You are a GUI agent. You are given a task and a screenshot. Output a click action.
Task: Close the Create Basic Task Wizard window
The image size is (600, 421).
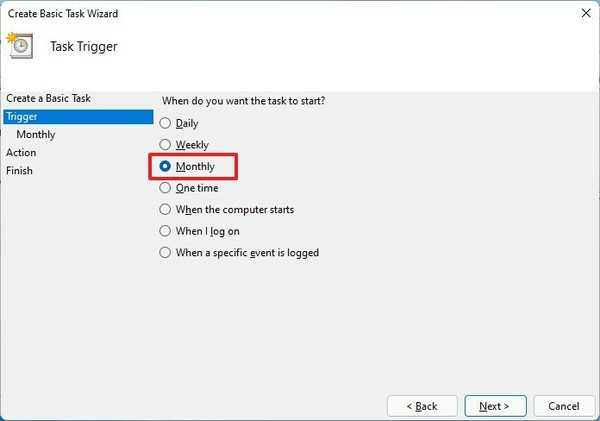coord(583,13)
